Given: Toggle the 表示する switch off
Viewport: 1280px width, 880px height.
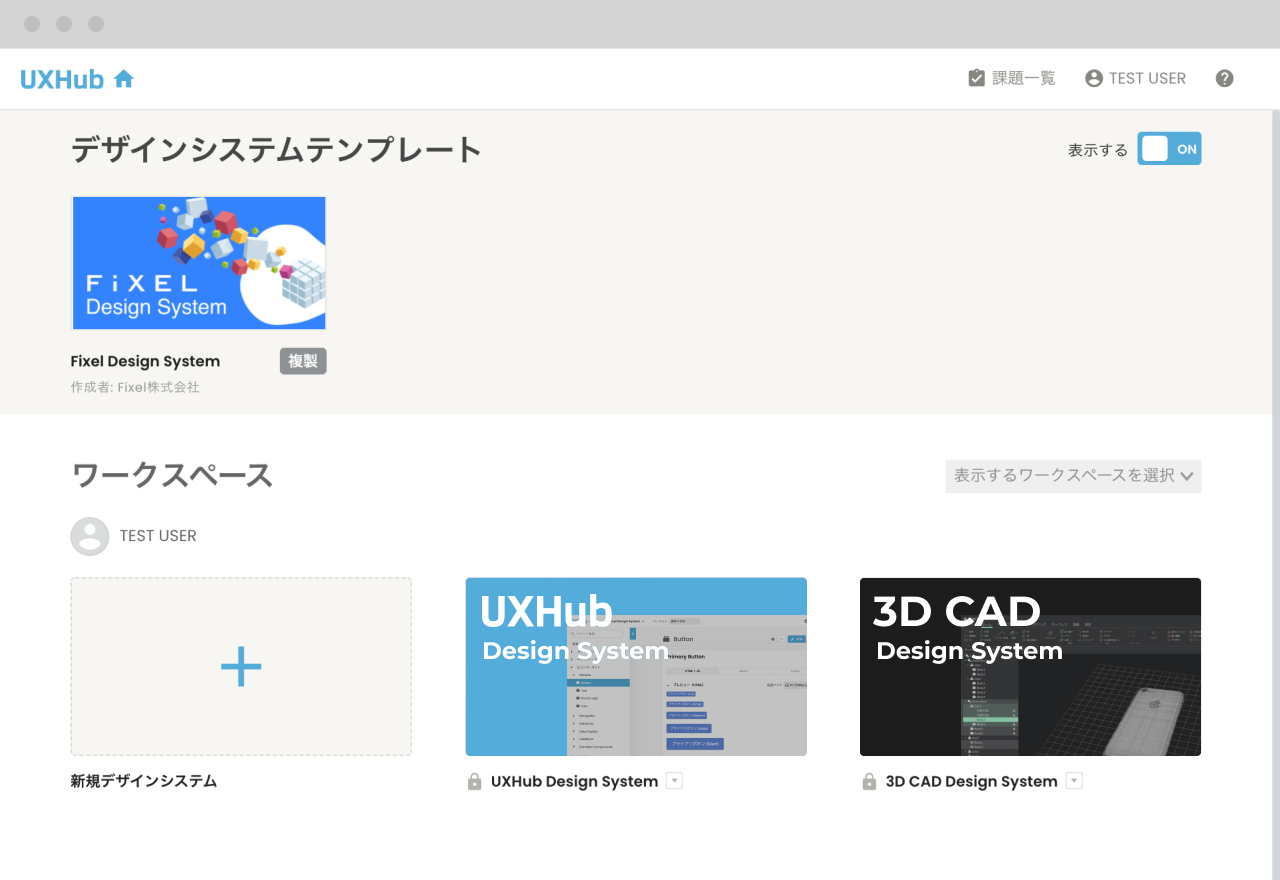Looking at the screenshot, I should [1169, 148].
